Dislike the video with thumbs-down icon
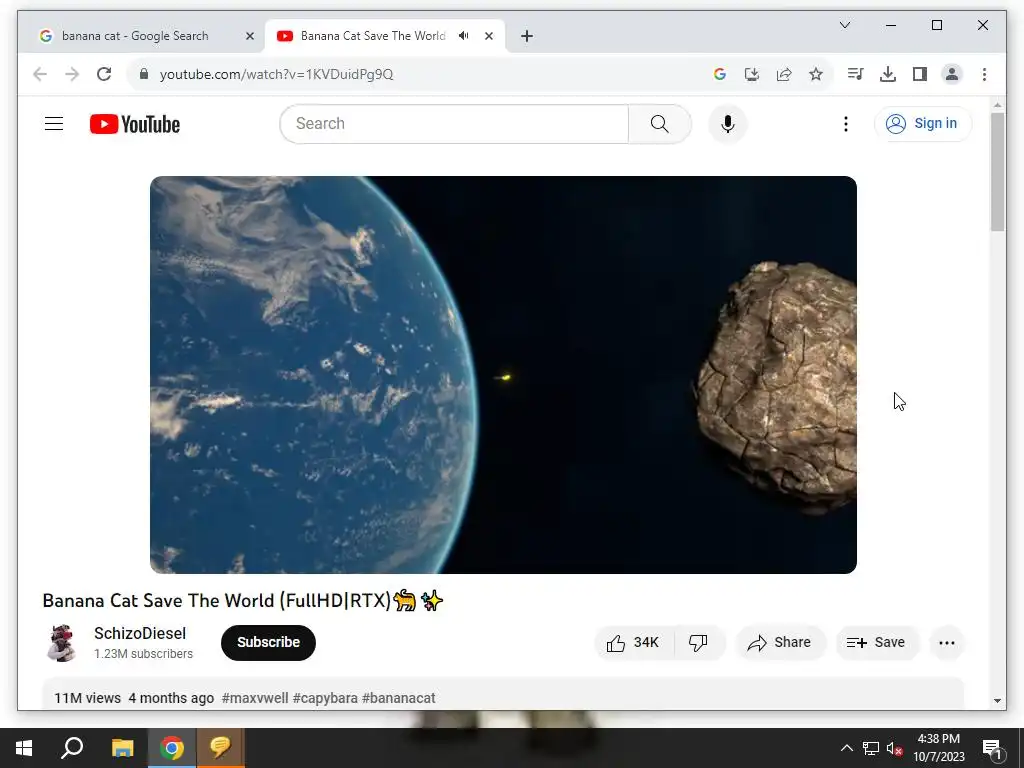Image resolution: width=1024 pixels, height=768 pixels. tap(698, 643)
